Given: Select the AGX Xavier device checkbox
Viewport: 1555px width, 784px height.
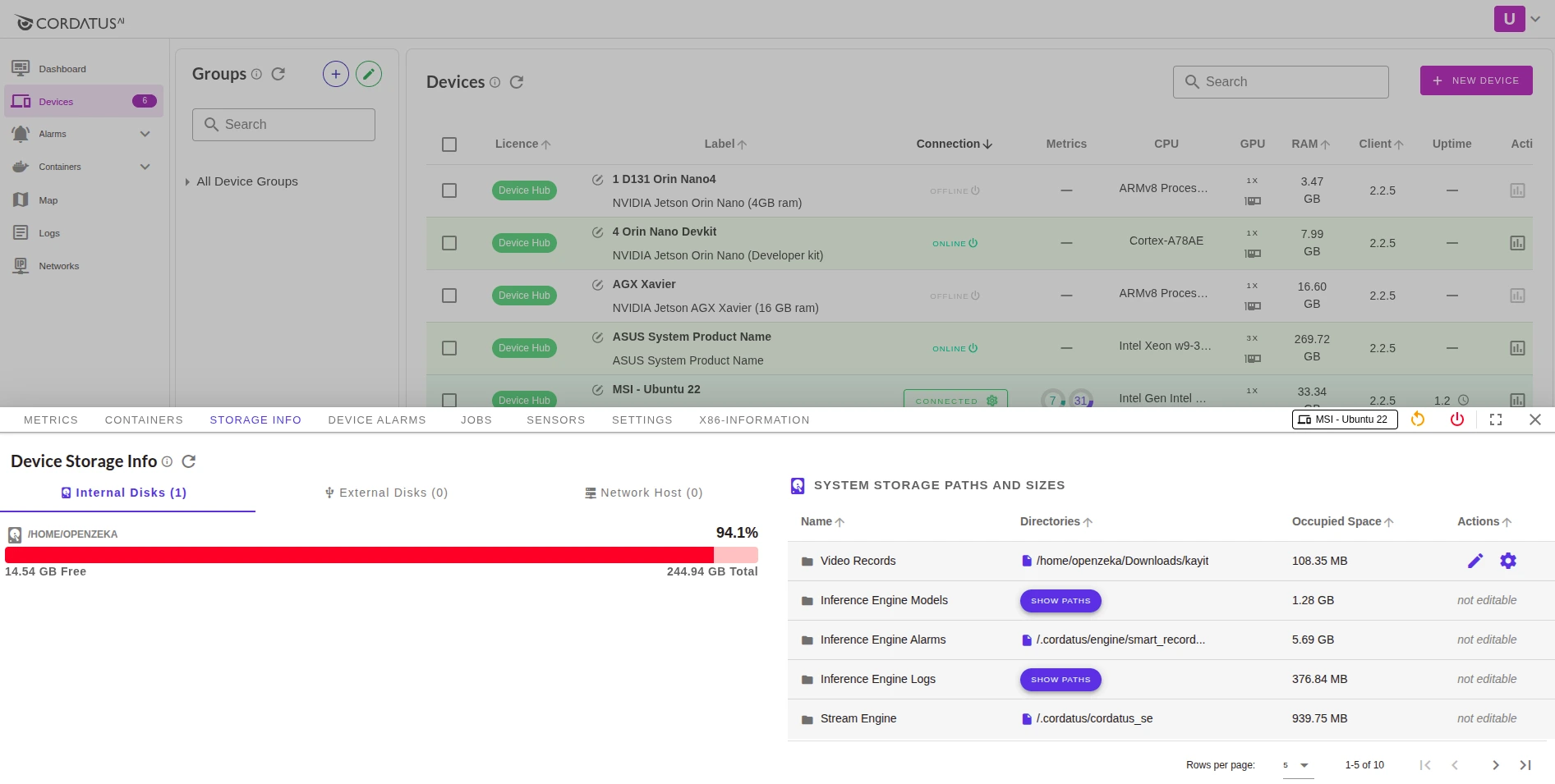Looking at the screenshot, I should coord(449,296).
